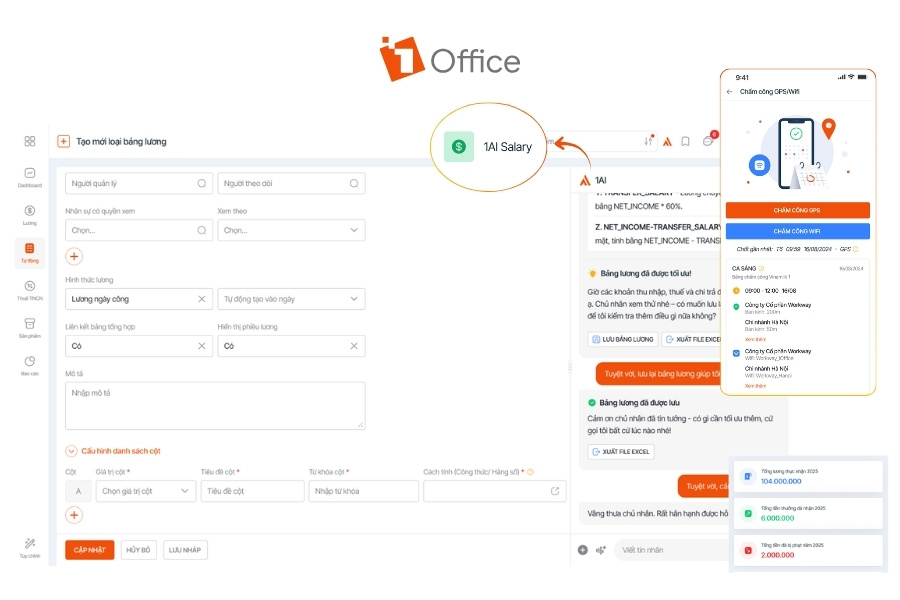Click in the Người theo dõi field
900x600 pixels.
click(291, 183)
